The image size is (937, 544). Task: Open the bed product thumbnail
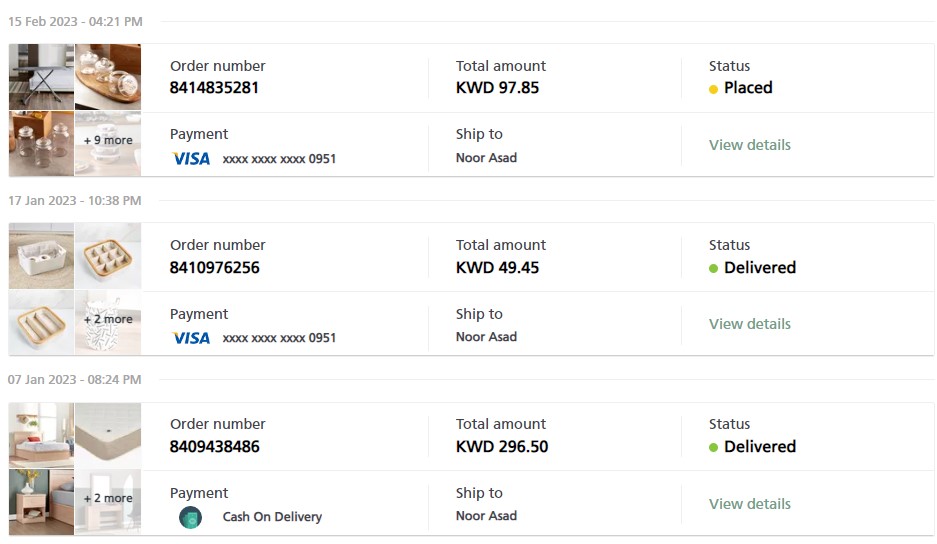coord(41,435)
